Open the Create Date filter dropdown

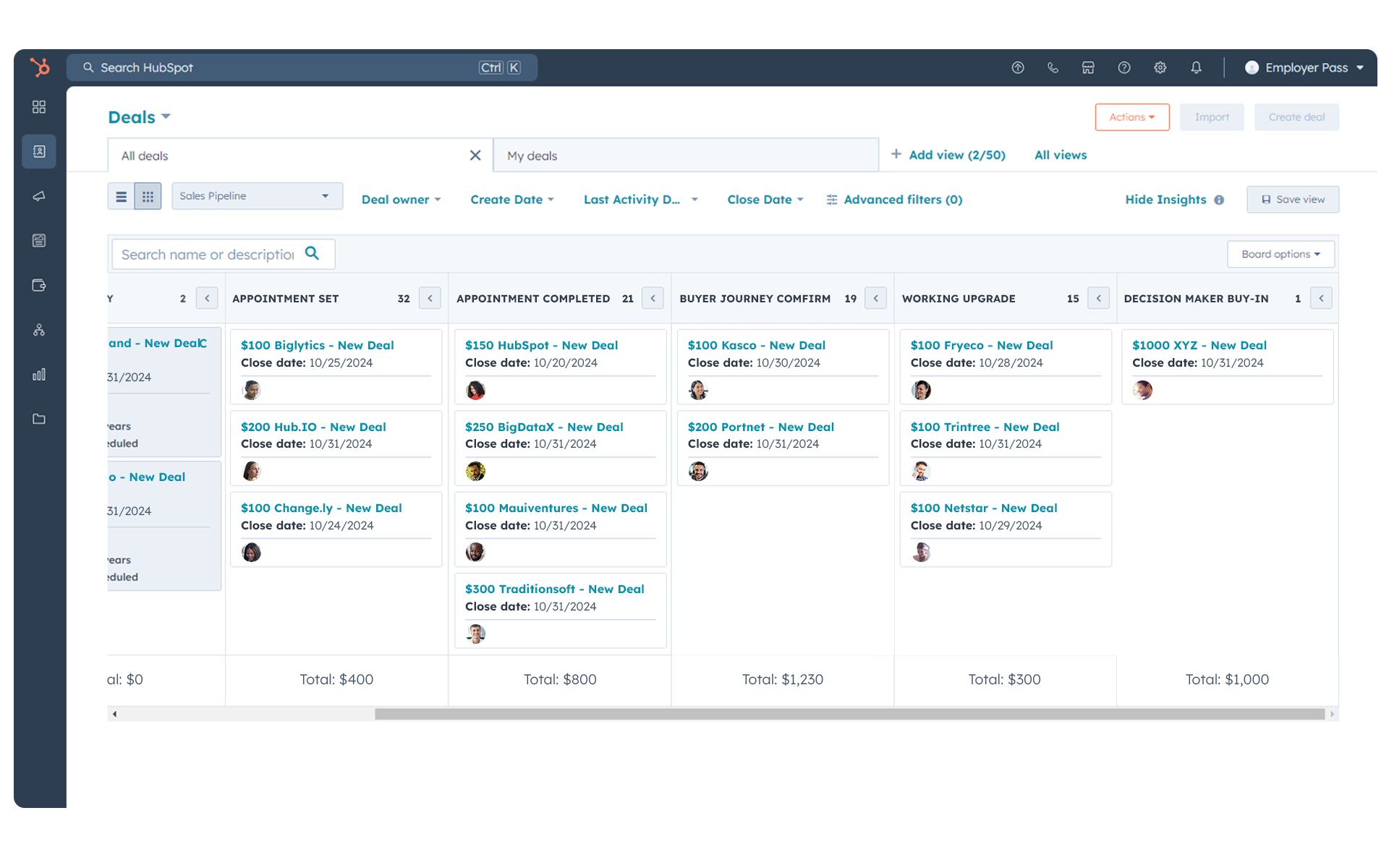coord(512,200)
